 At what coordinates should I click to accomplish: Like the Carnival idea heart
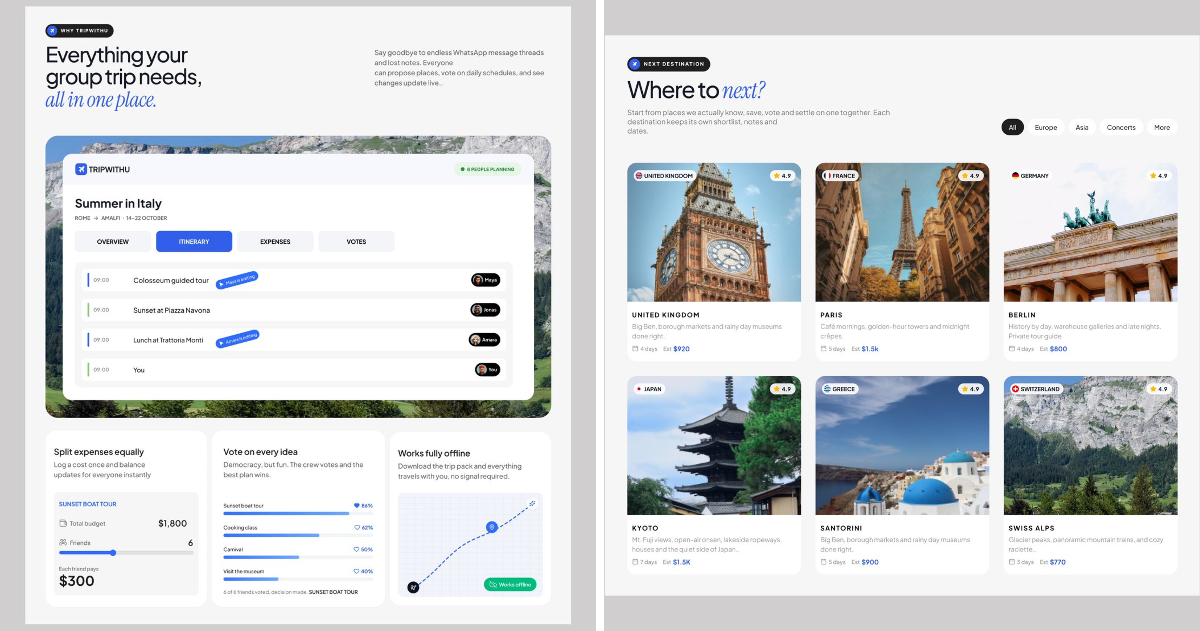[x=357, y=549]
